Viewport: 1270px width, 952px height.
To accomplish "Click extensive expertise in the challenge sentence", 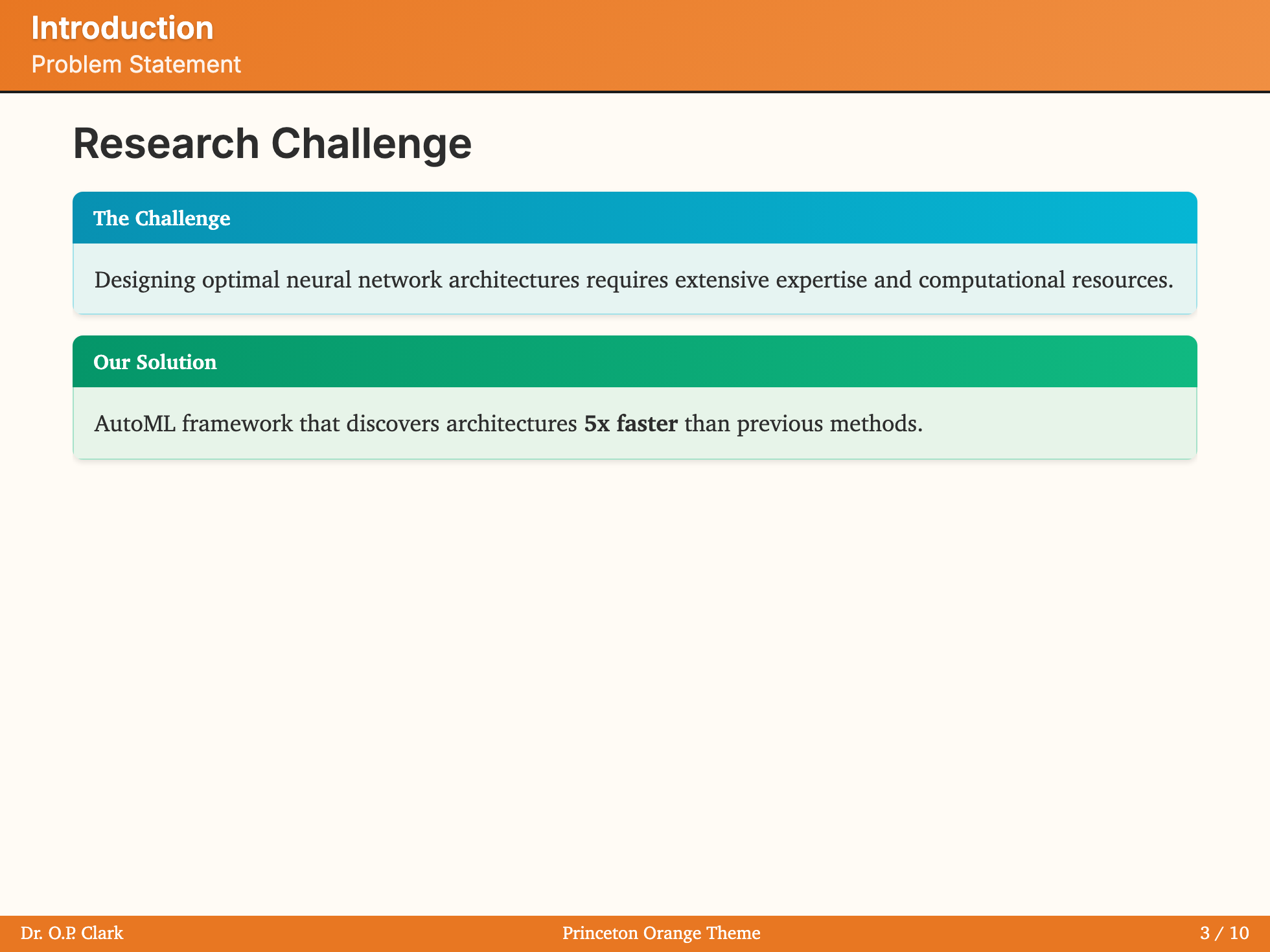I will click(770, 280).
